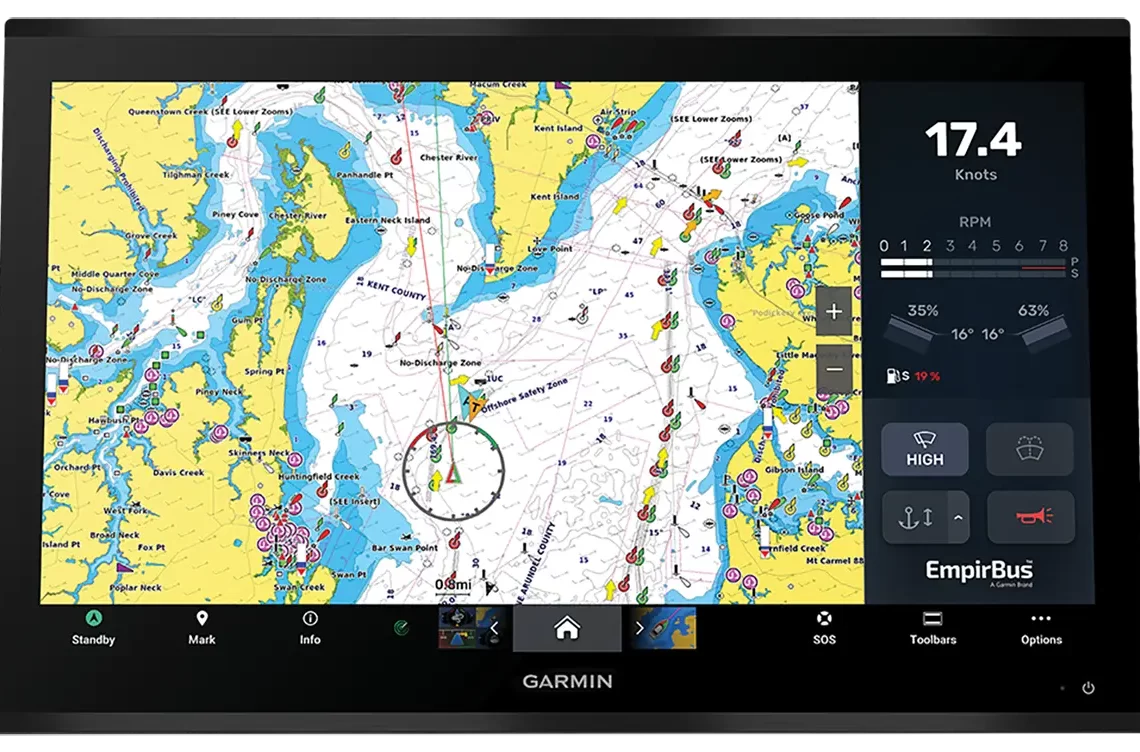Tap the KENT COUNTY label

pos(396,290)
